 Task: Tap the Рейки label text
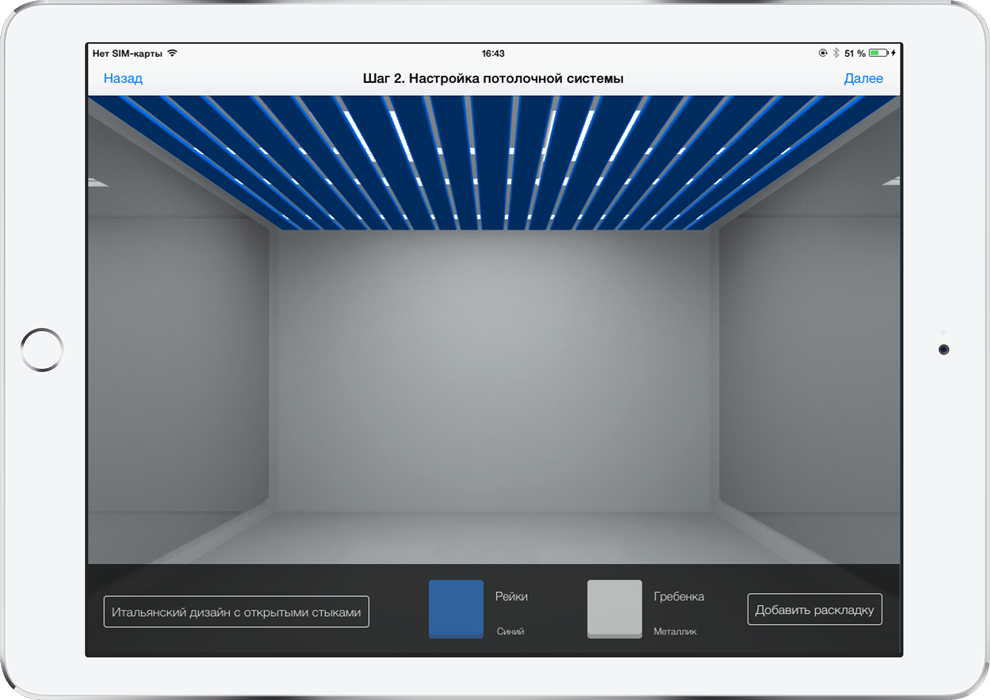(x=511, y=596)
